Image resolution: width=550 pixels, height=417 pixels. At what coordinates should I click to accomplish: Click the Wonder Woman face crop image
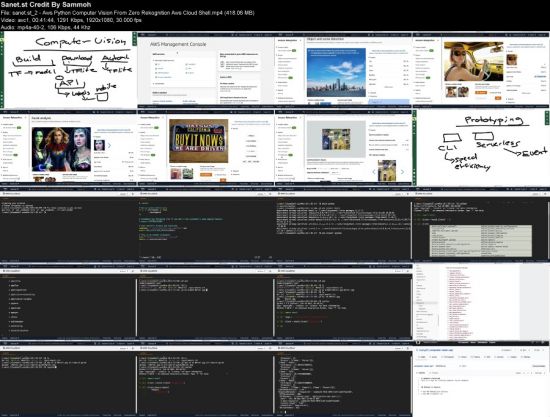[99, 145]
